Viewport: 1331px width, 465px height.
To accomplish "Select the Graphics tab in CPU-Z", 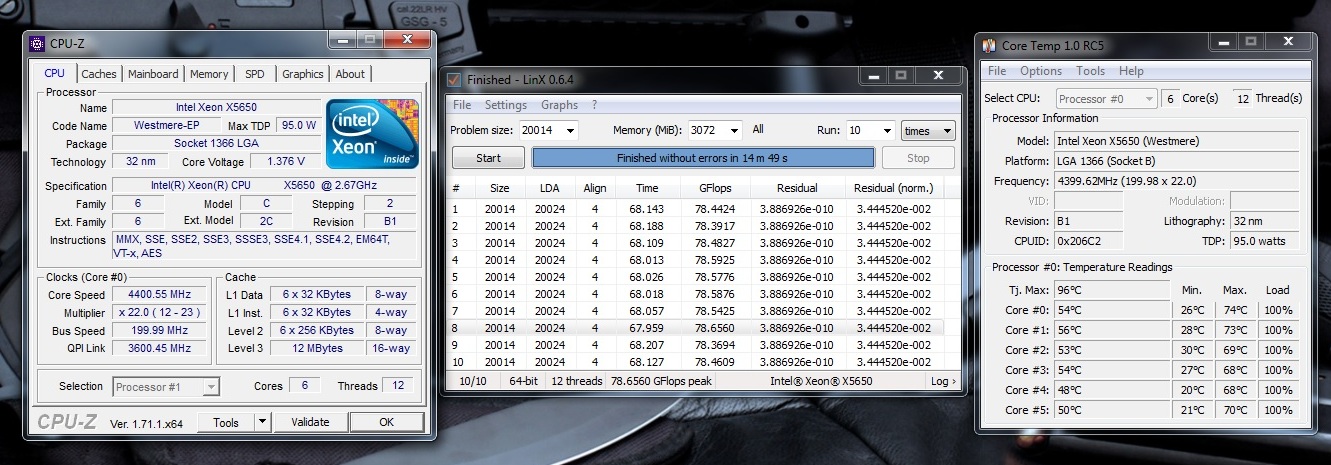I will [302, 74].
